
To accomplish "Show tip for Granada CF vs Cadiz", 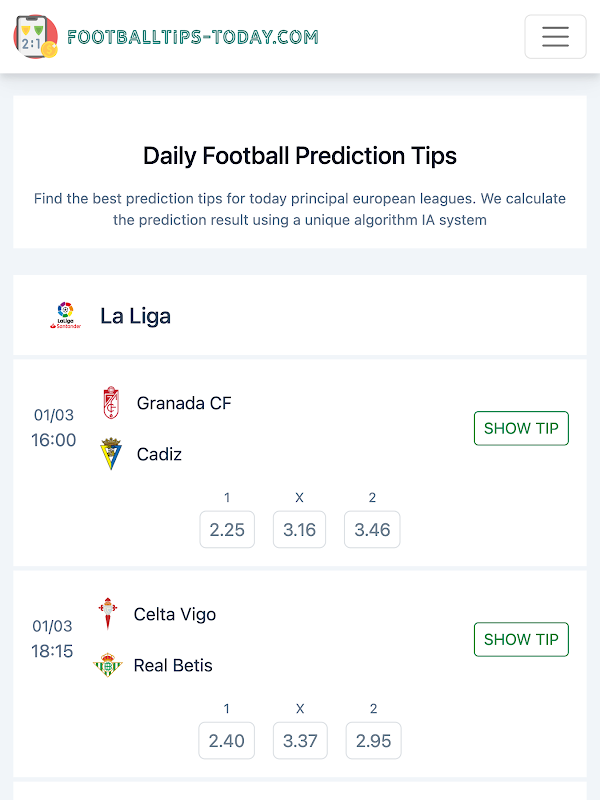I will pos(521,428).
